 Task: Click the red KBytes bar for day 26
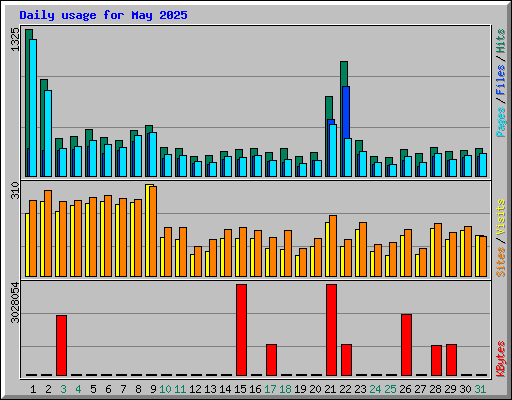point(407,345)
